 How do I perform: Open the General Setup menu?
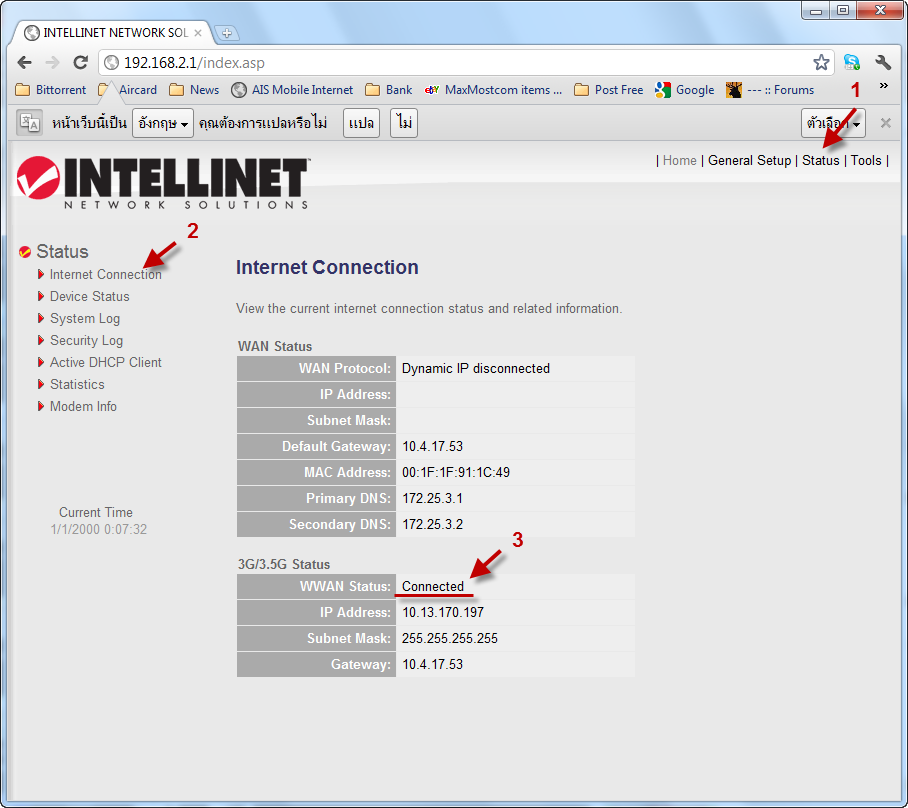click(x=749, y=160)
